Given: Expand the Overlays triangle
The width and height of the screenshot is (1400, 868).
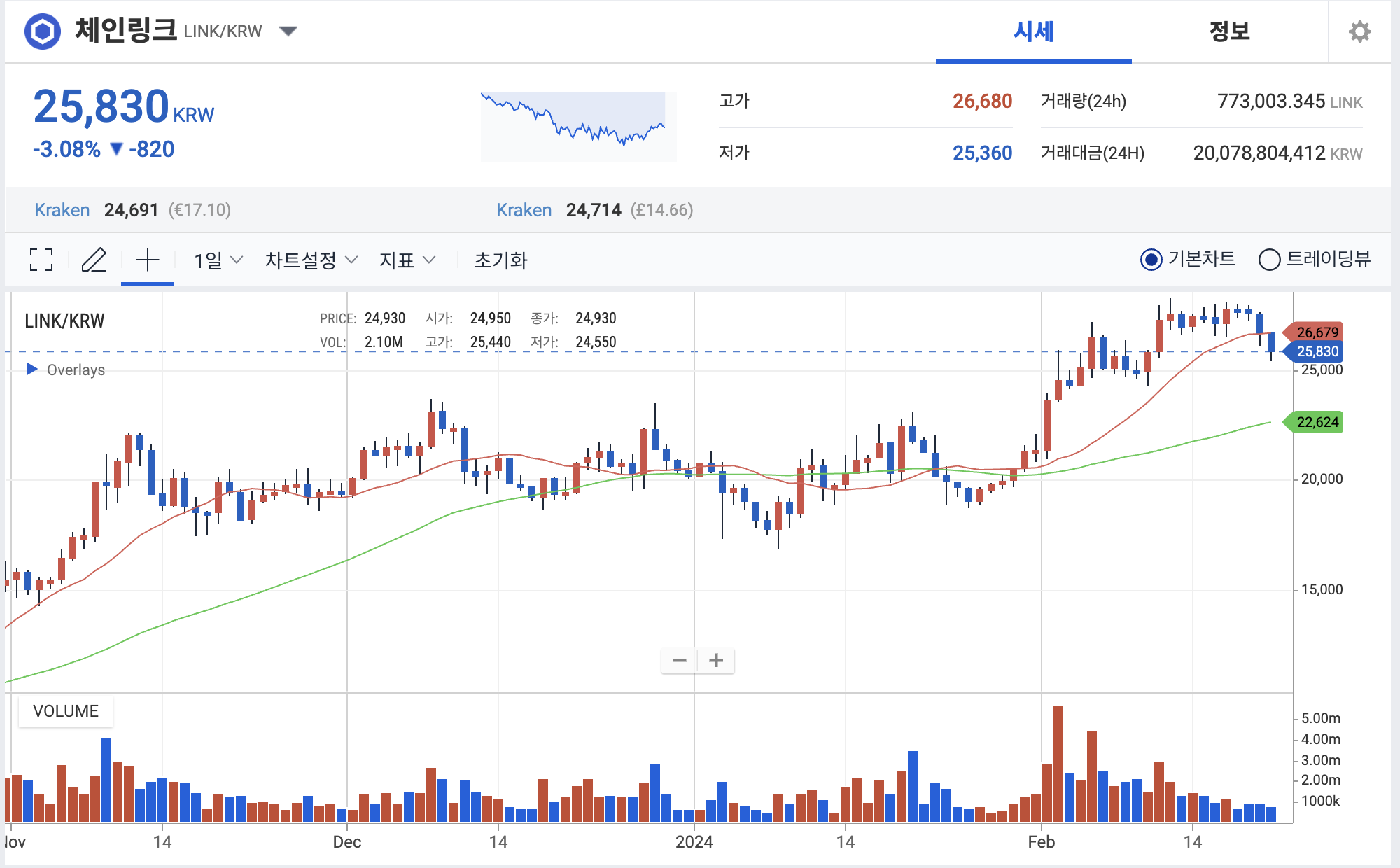Looking at the screenshot, I should coord(31,369).
